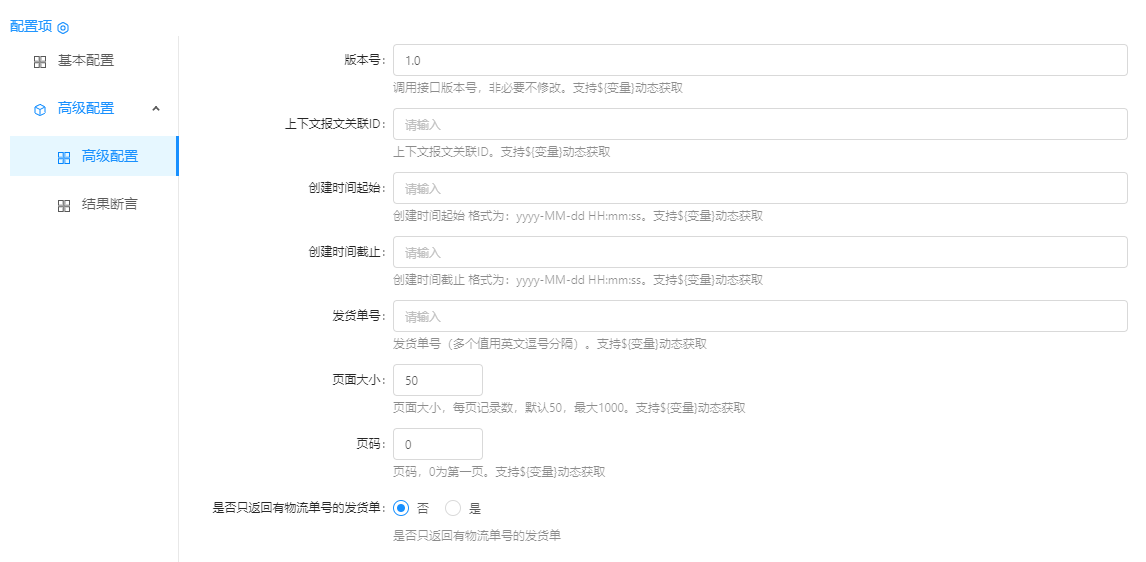Open the 基本配置 menu item
This screenshot has width=1146, height=562.
pos(86,61)
